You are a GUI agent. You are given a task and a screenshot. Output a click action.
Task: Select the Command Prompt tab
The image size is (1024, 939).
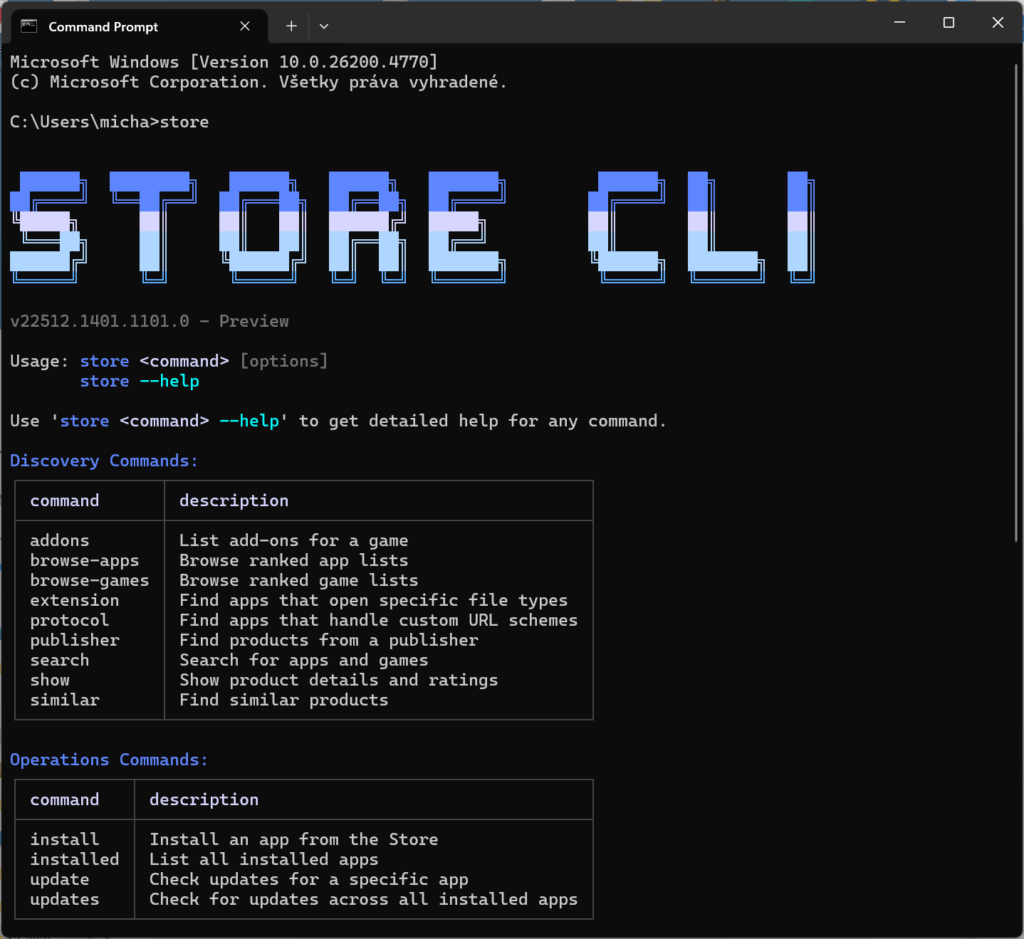pyautogui.click(x=110, y=26)
